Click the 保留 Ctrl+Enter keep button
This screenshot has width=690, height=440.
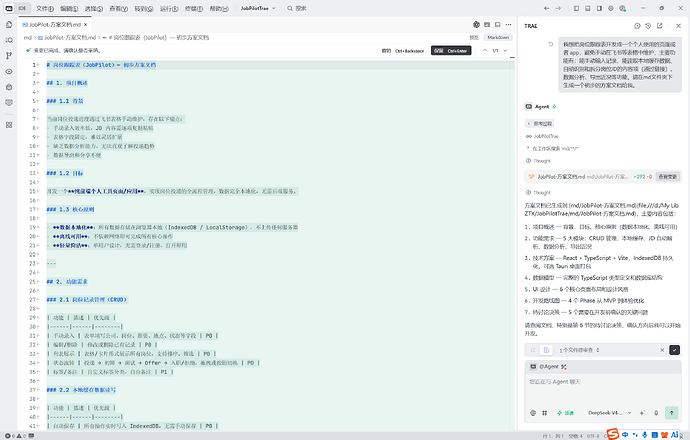(451, 51)
